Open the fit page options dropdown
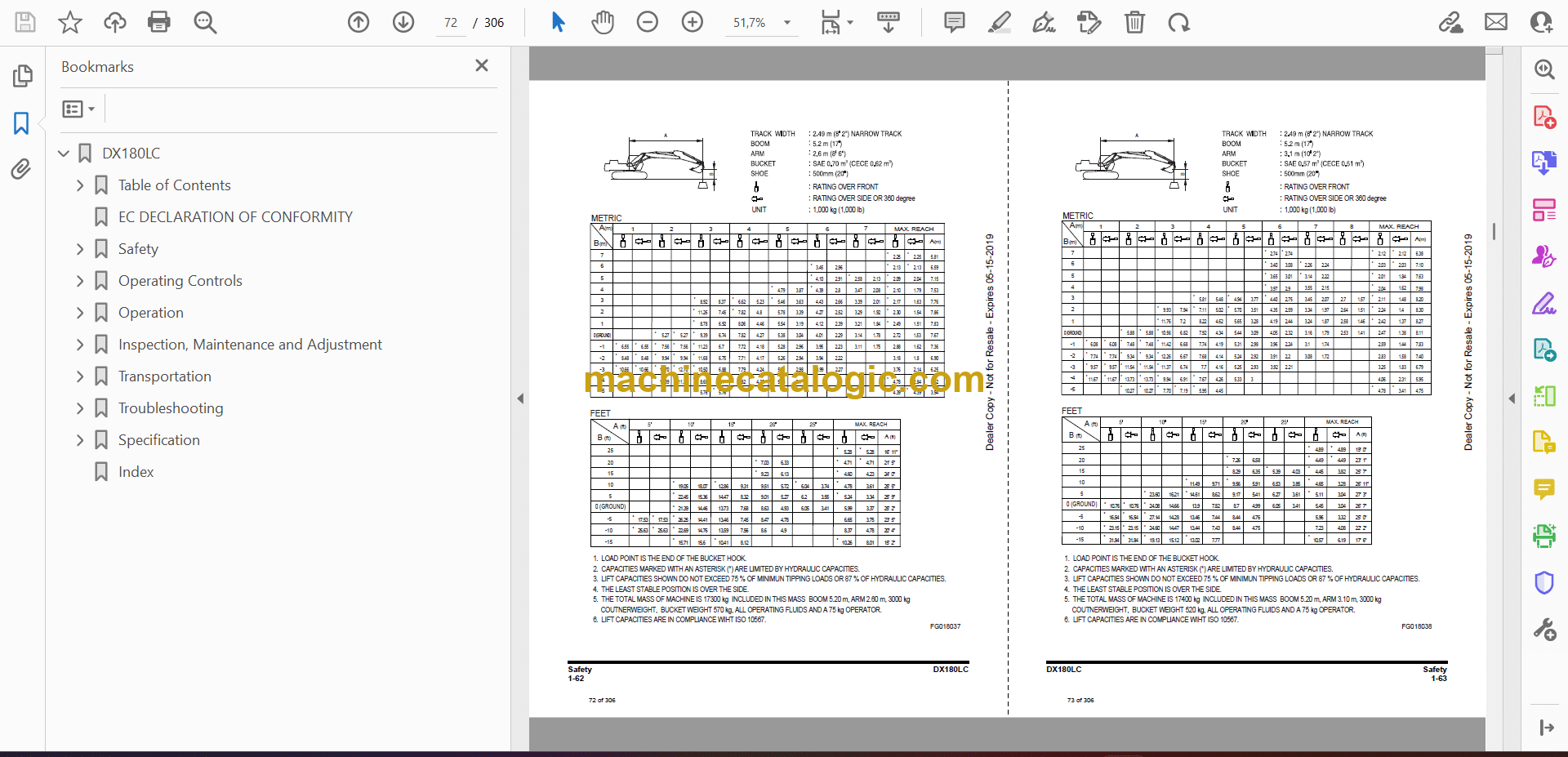The width and height of the screenshot is (1568, 757). click(836, 22)
